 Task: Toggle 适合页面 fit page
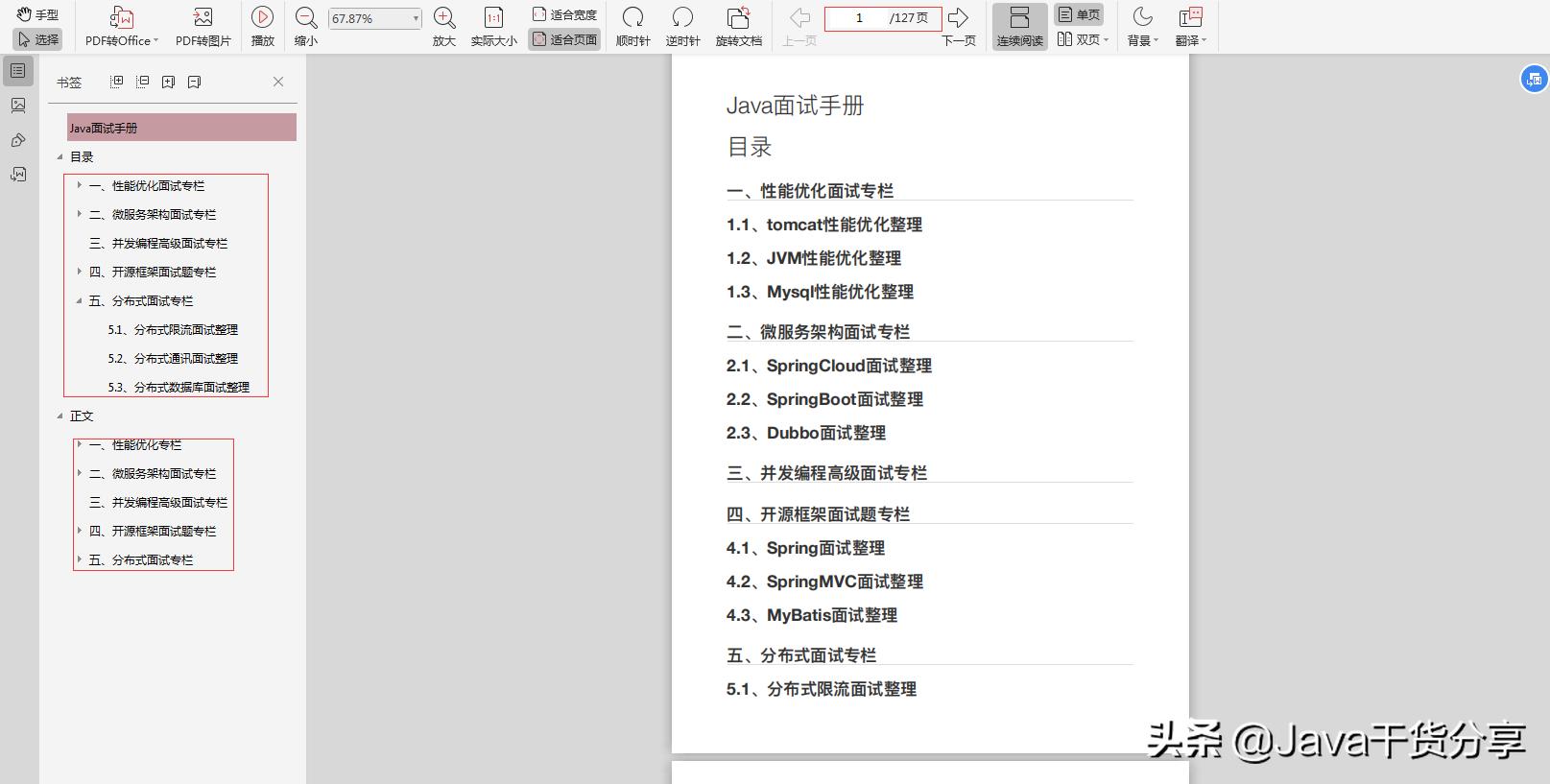(x=564, y=39)
